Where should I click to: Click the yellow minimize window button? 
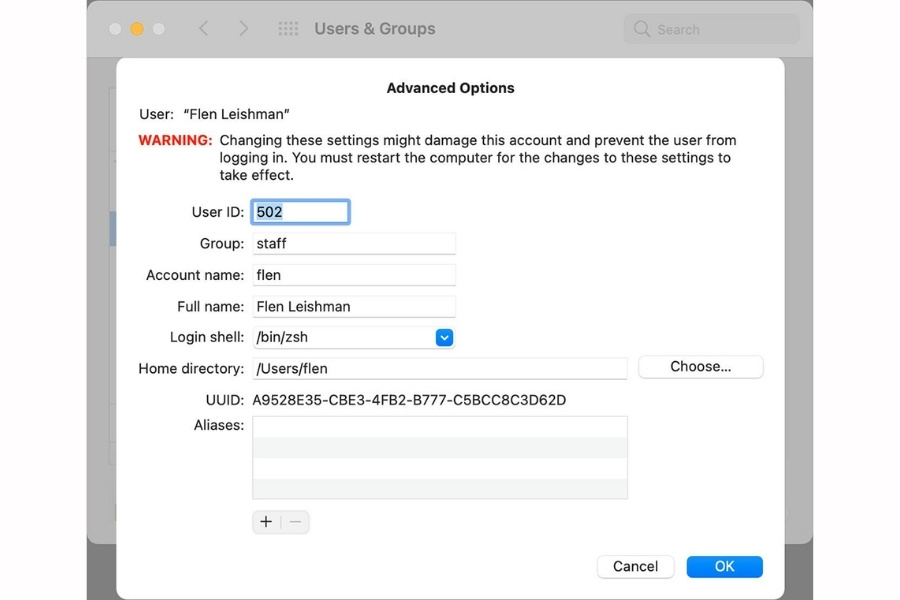[137, 29]
